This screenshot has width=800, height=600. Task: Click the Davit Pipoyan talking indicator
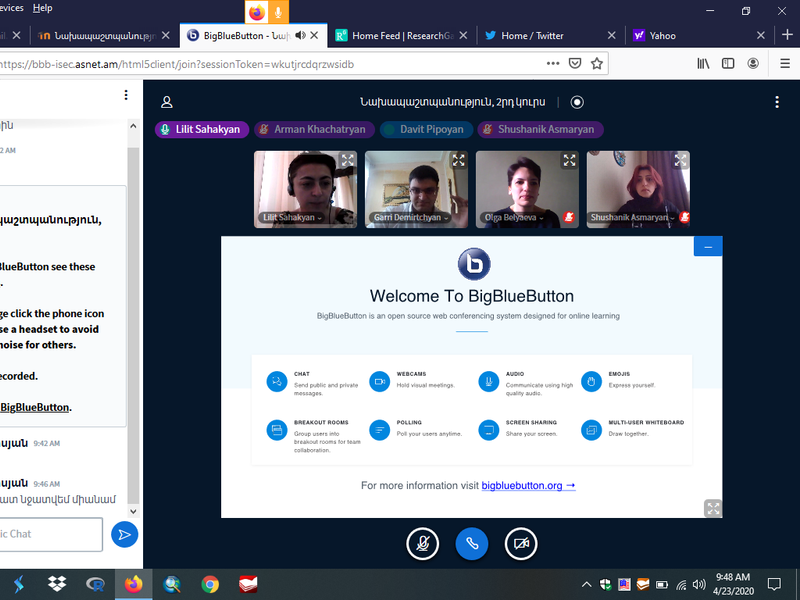click(426, 130)
